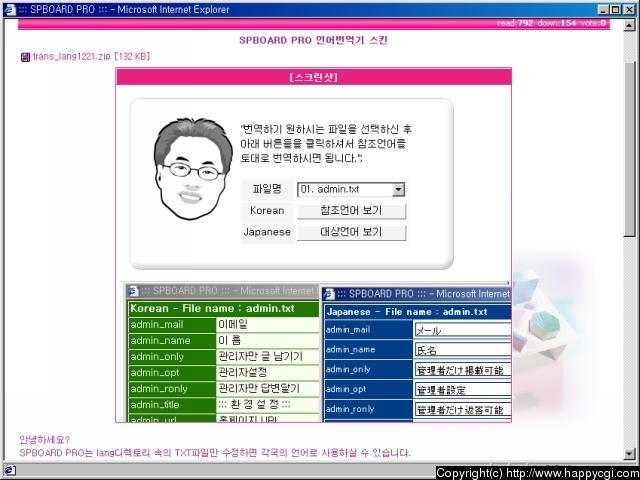Click the cartoon face portrait image
The image size is (640, 480).
pyautogui.click(x=192, y=169)
